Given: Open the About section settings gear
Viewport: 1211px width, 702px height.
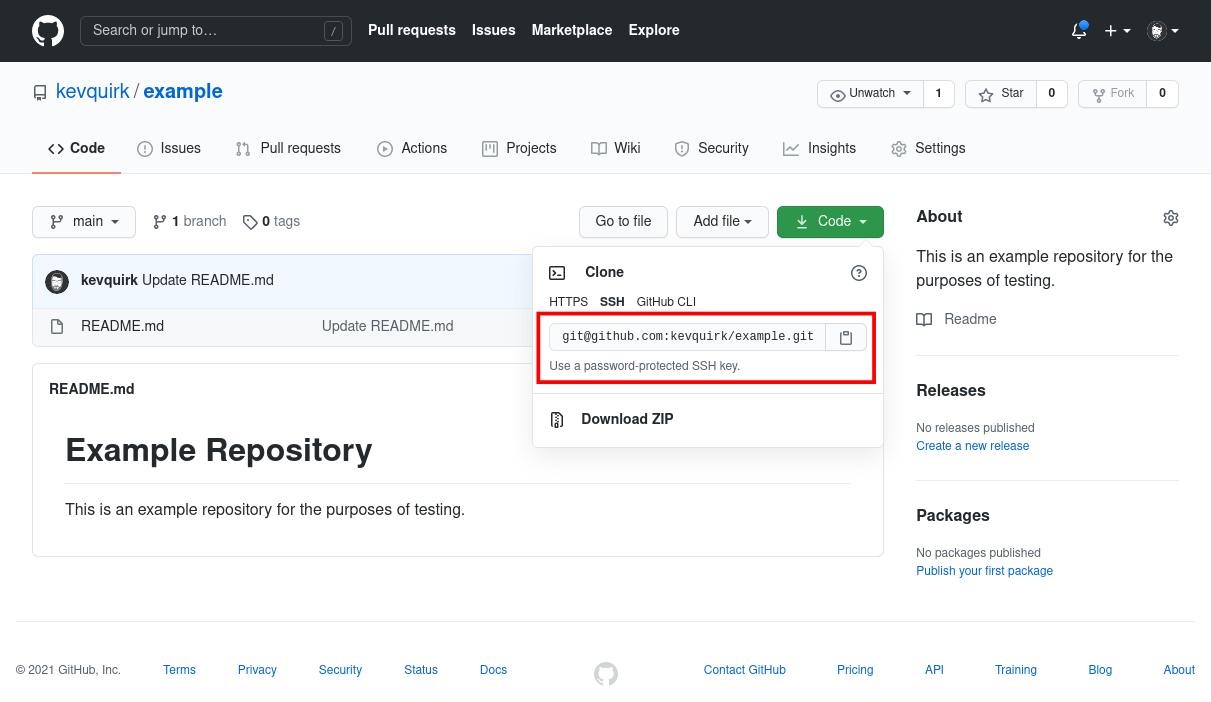Looking at the screenshot, I should [1170, 217].
